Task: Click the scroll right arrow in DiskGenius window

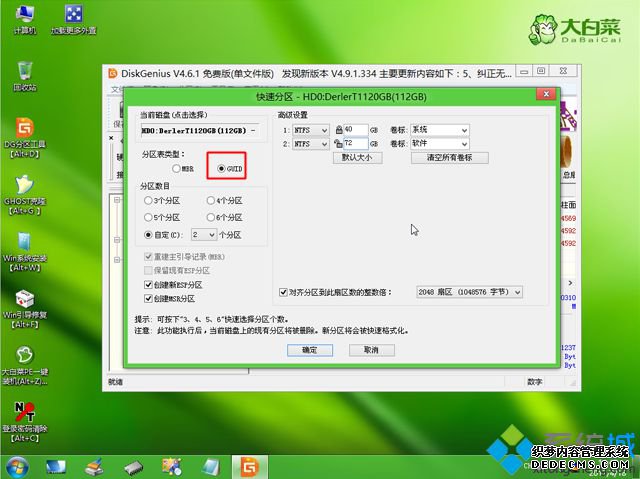Action: pos(570,283)
